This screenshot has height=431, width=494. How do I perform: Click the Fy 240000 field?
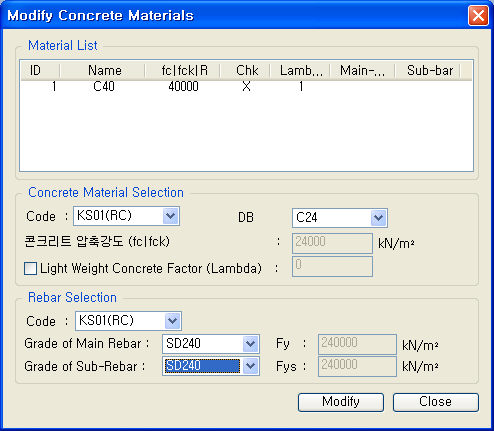tap(357, 344)
